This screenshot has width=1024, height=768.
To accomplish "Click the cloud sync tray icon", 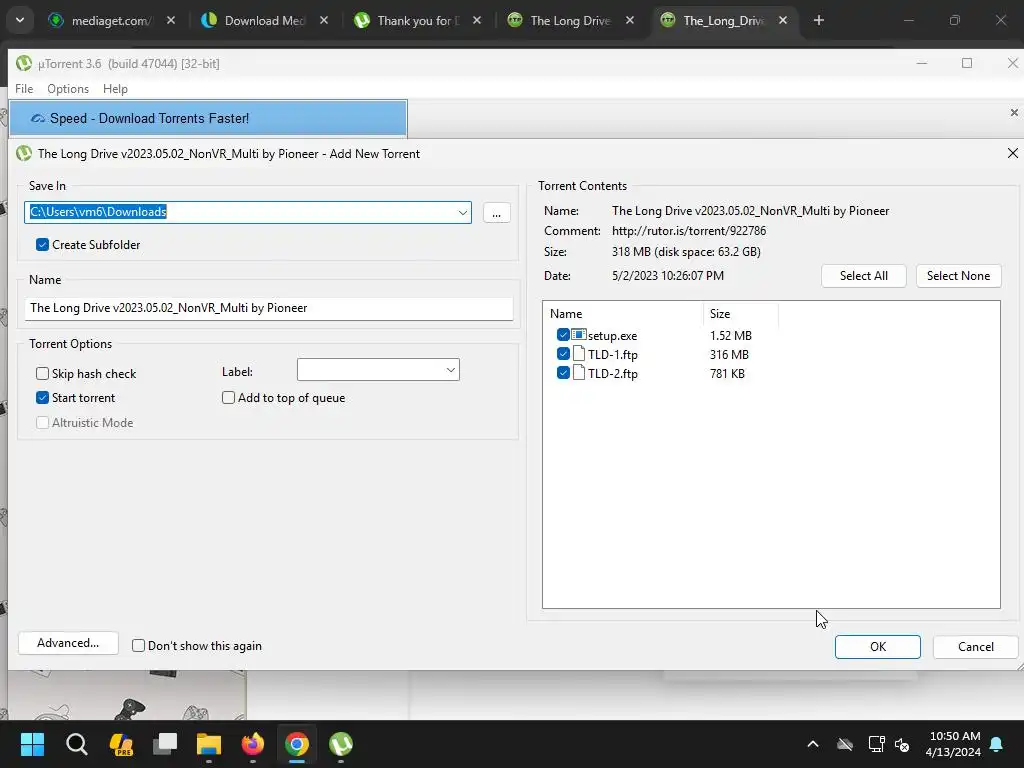I will click(845, 744).
